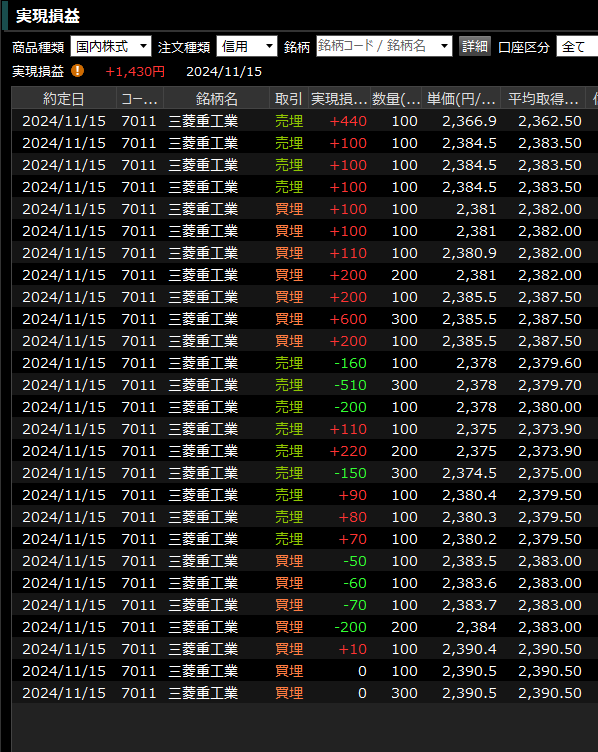Click the price cell 2,366.9
Image resolution: width=598 pixels, height=752 pixels.
tap(469, 121)
